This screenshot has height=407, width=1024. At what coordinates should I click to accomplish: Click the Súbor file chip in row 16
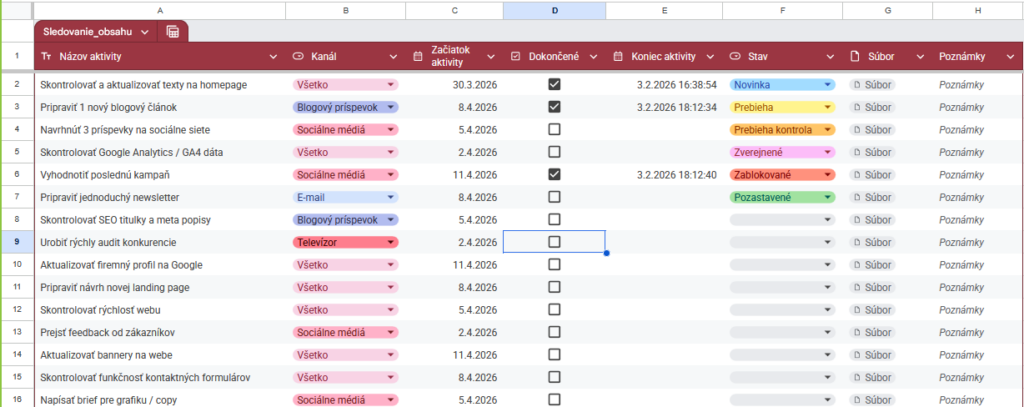point(872,400)
